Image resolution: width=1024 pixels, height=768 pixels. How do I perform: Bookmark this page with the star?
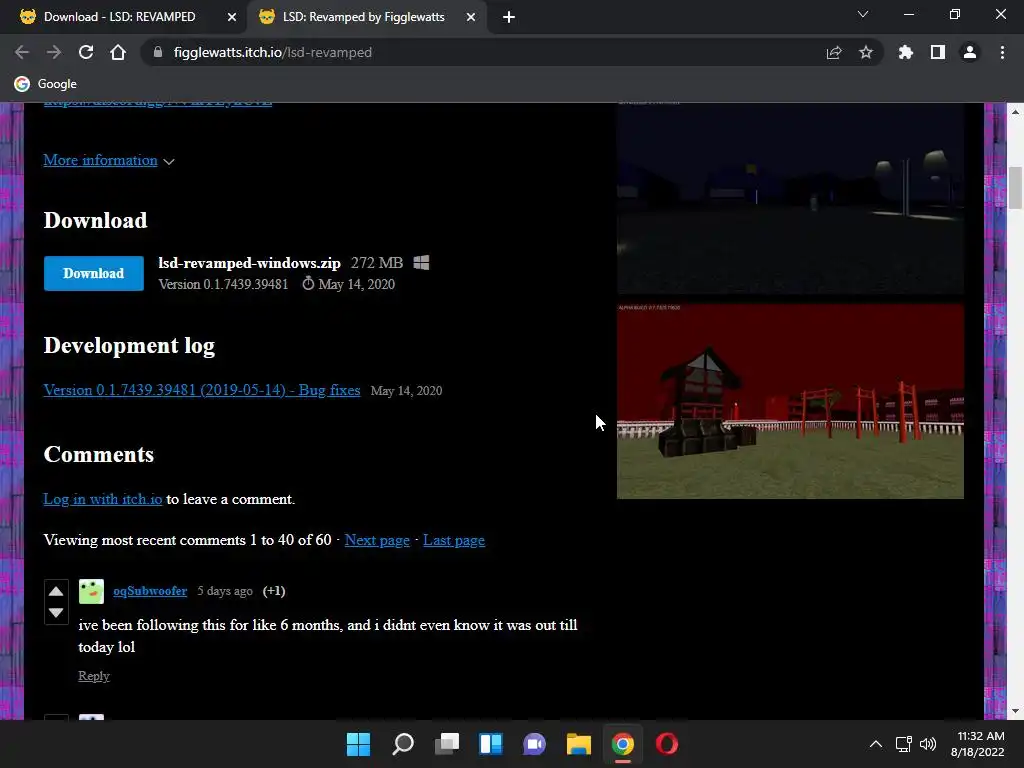coord(866,52)
